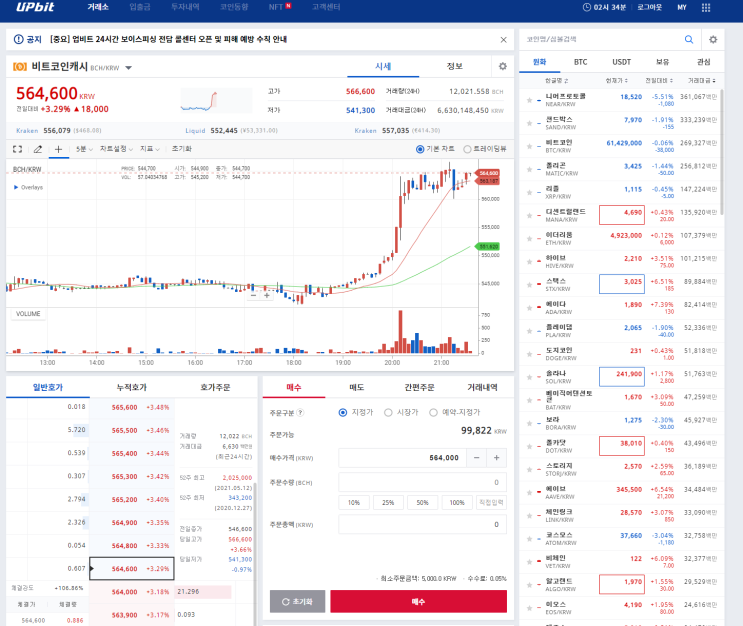
Task: Click order type help question icon
Action: point(300,413)
